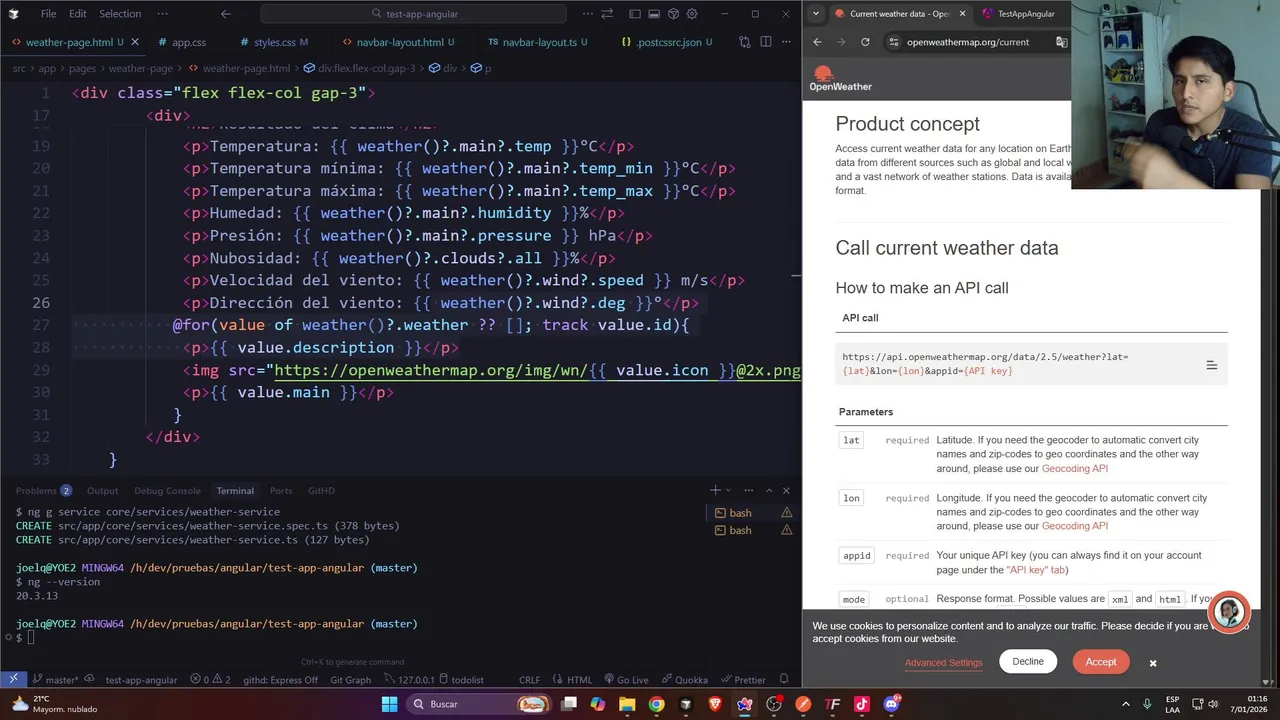This screenshot has height=720, width=1280.
Task: Toggle the bottom panel layout icon in title bar
Action: pyautogui.click(x=654, y=14)
